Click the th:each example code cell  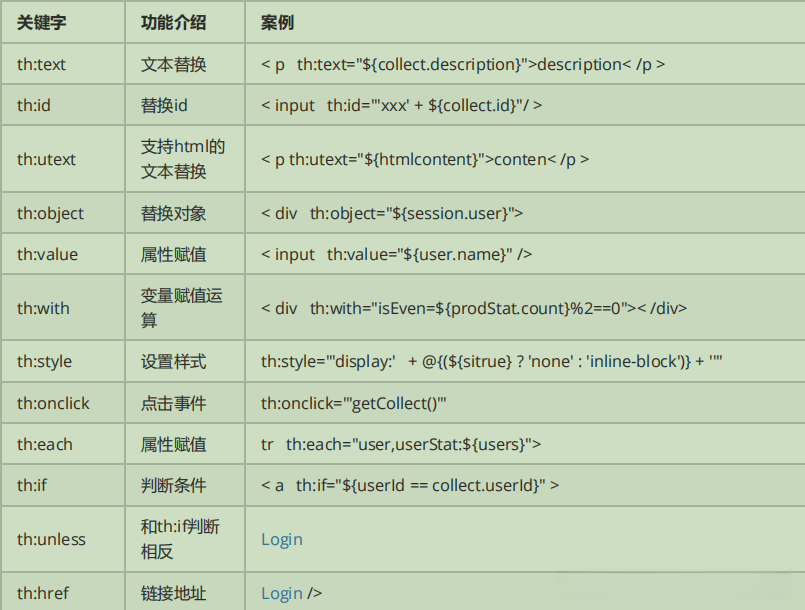[x=401, y=444]
